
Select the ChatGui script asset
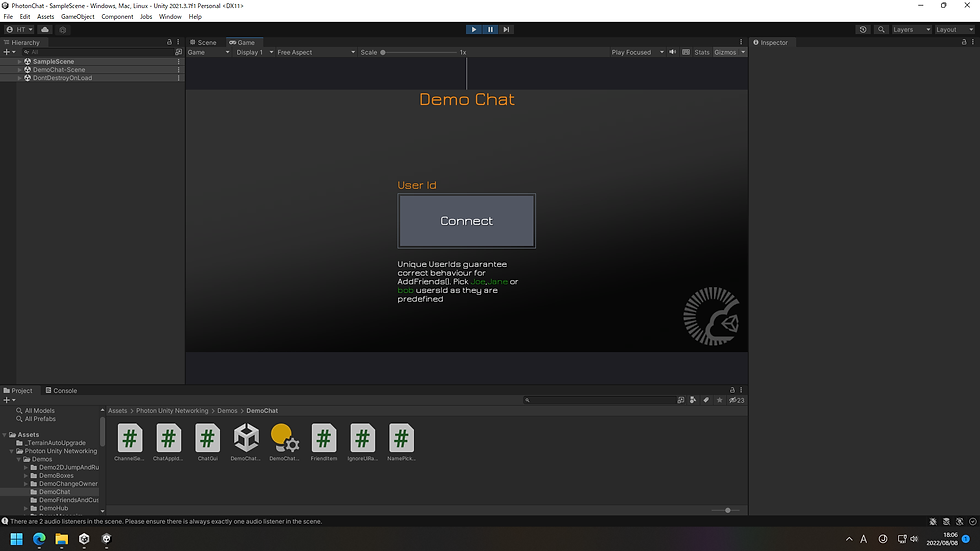[x=208, y=442]
